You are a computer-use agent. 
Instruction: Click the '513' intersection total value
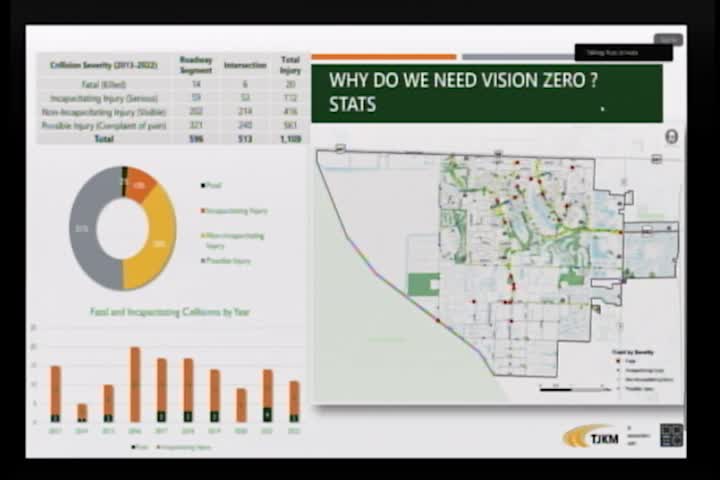(x=245, y=139)
